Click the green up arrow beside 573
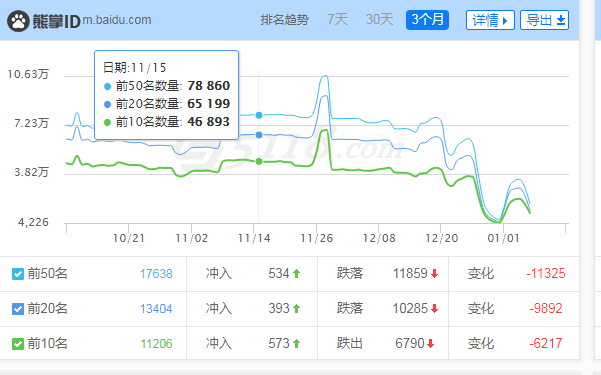This screenshot has width=601, height=375. coord(296,343)
